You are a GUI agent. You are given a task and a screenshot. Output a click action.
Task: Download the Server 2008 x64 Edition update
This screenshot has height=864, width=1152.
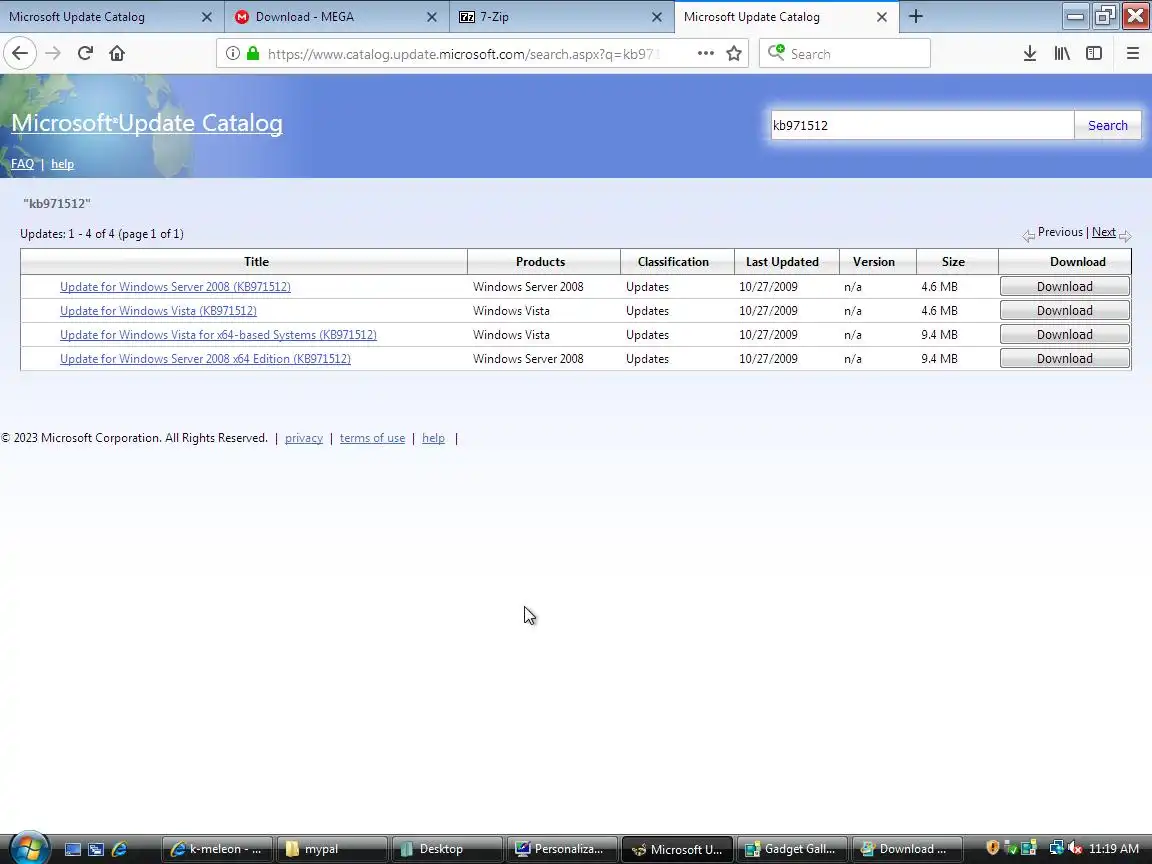click(x=1065, y=359)
